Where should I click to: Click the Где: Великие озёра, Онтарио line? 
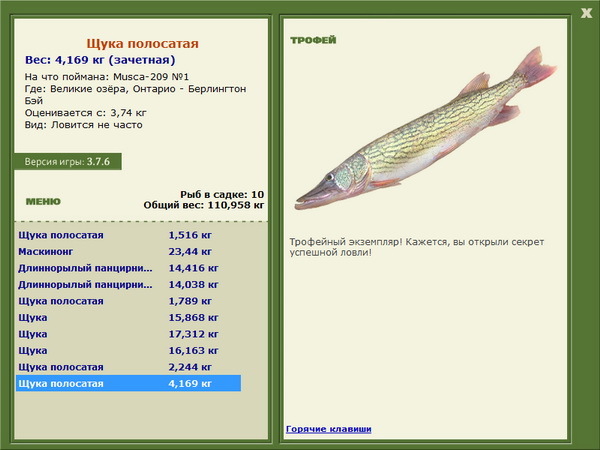coord(135,95)
